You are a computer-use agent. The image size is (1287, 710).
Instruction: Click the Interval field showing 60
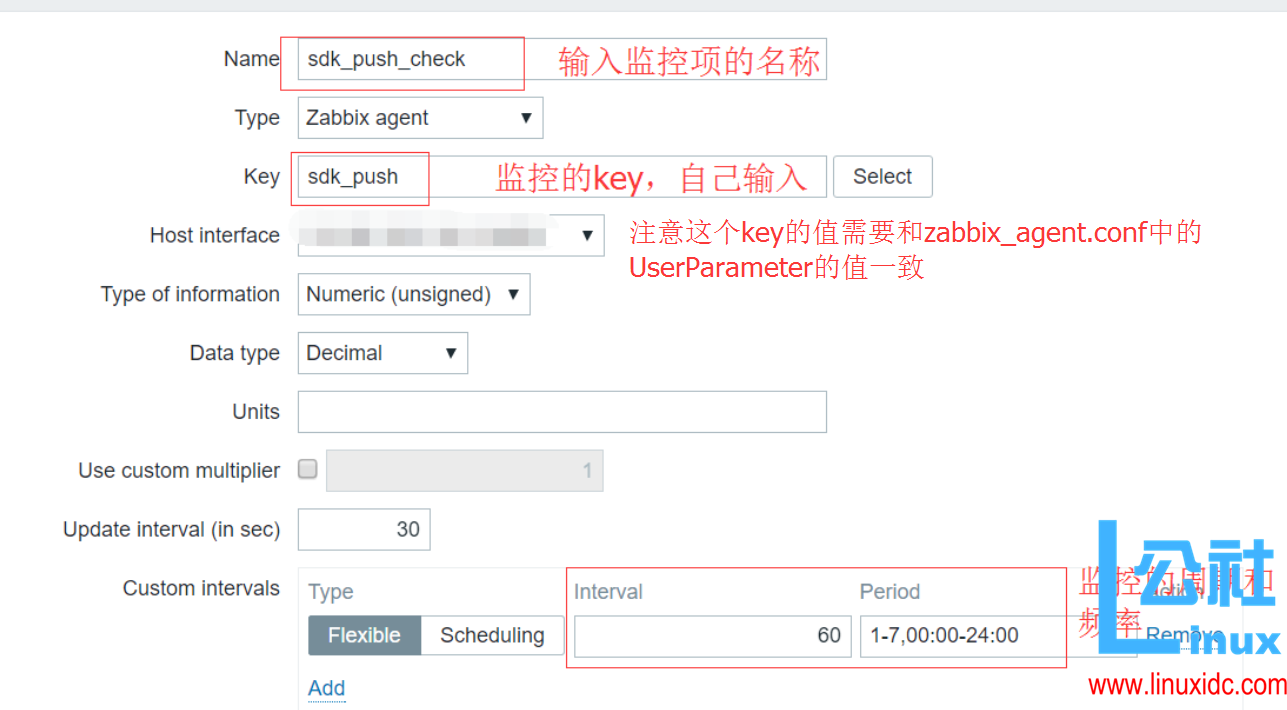[711, 636]
